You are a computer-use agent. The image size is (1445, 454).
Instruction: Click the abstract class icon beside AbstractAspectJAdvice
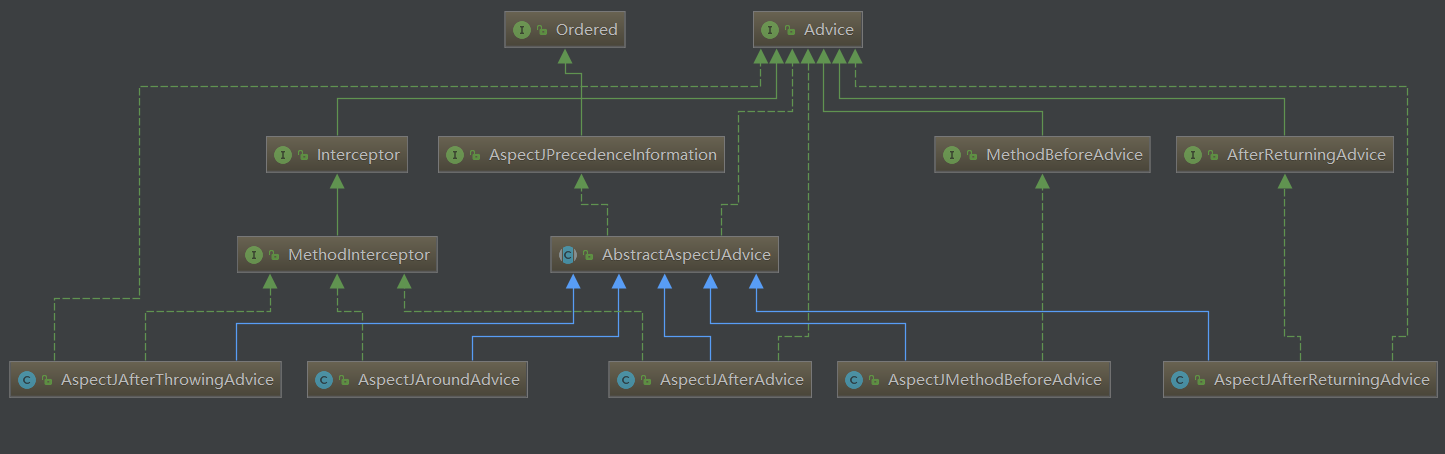(x=568, y=255)
